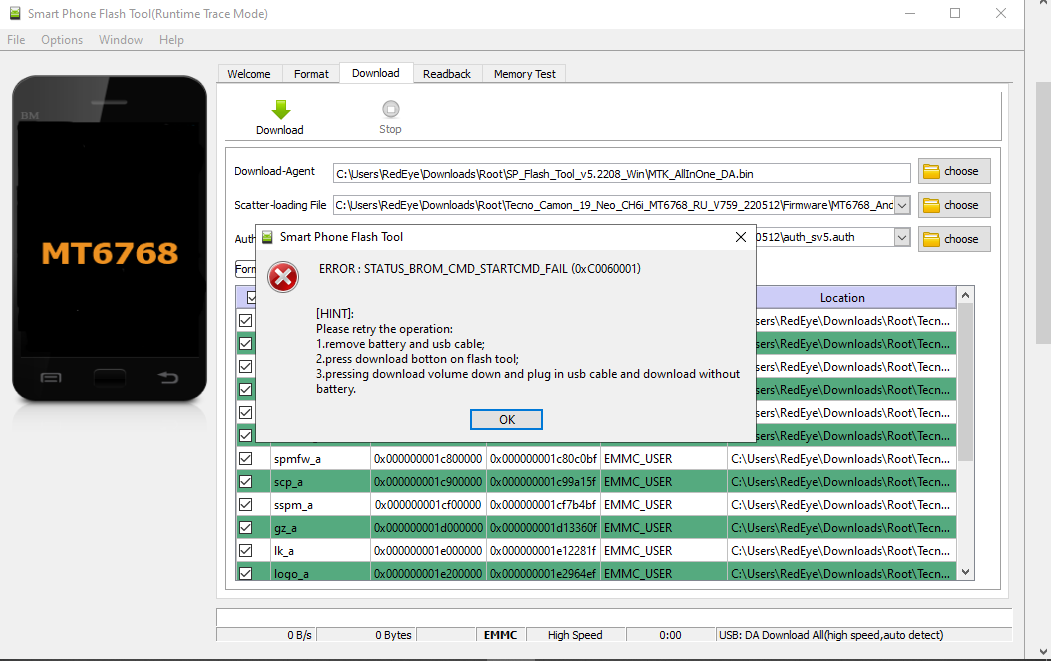
Task: Click the partition list scroll down arrow
Action: click(965, 572)
